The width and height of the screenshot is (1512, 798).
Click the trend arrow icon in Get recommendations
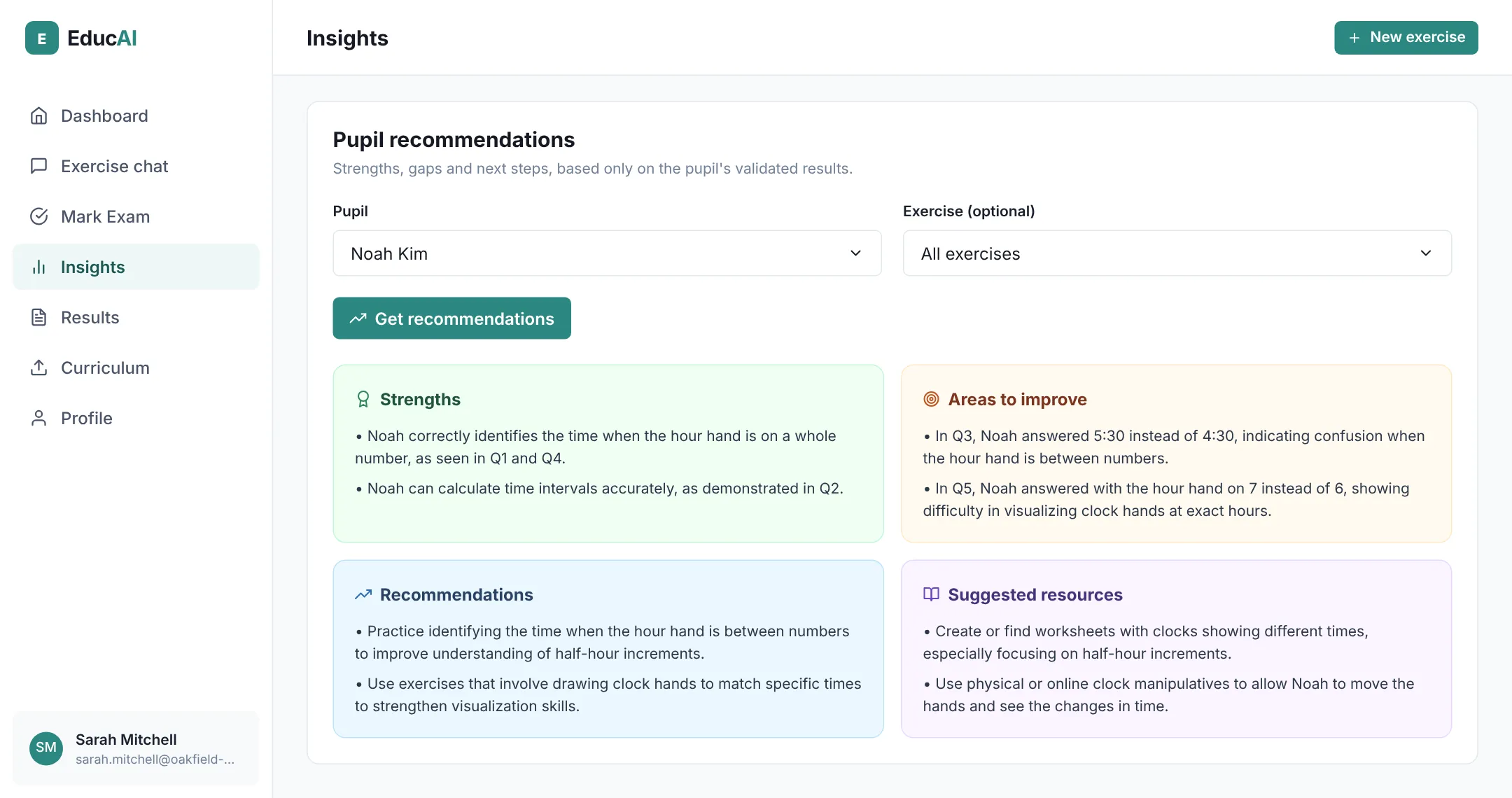coord(358,318)
